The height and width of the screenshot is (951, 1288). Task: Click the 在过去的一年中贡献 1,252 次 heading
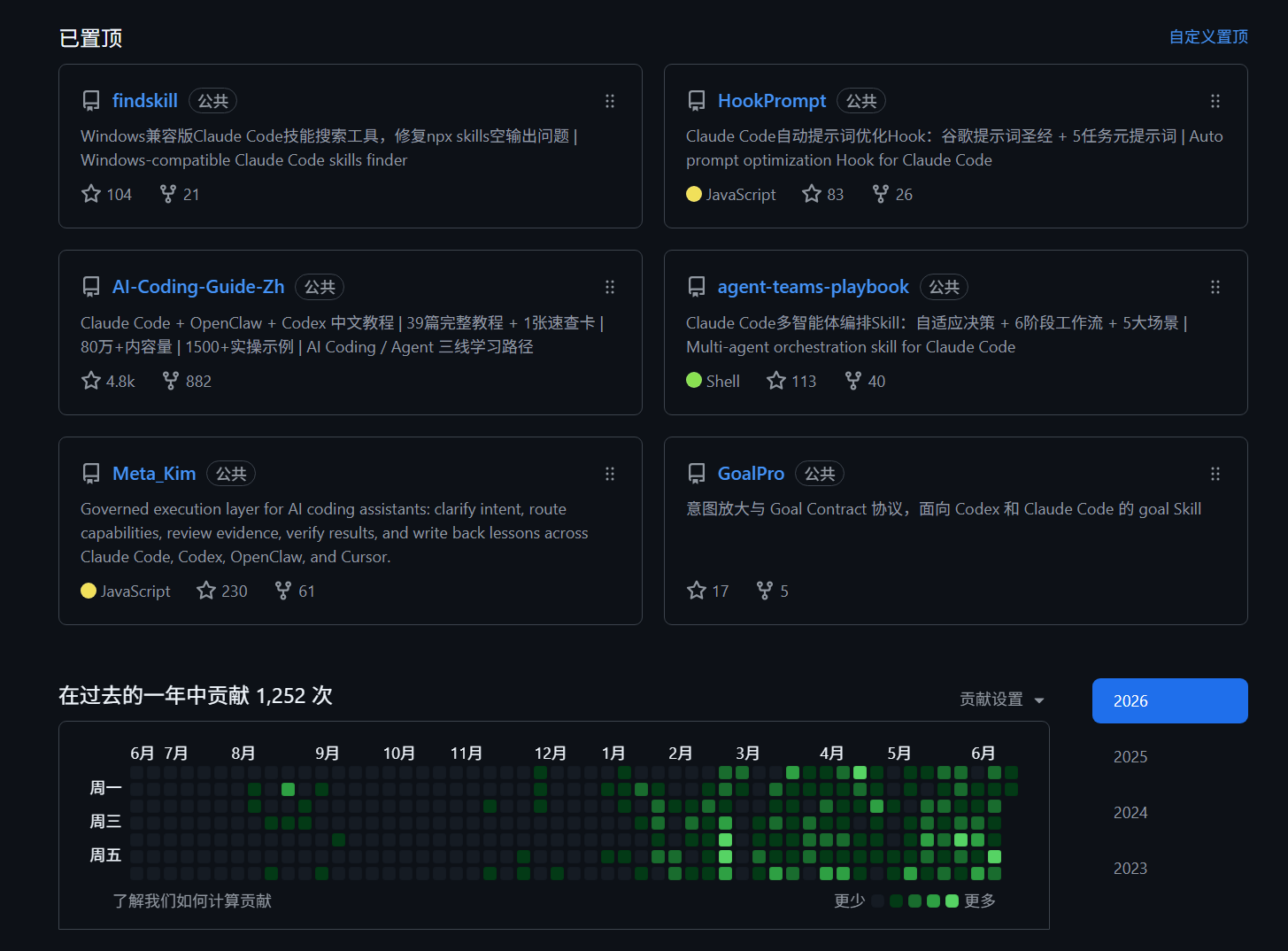pos(196,695)
